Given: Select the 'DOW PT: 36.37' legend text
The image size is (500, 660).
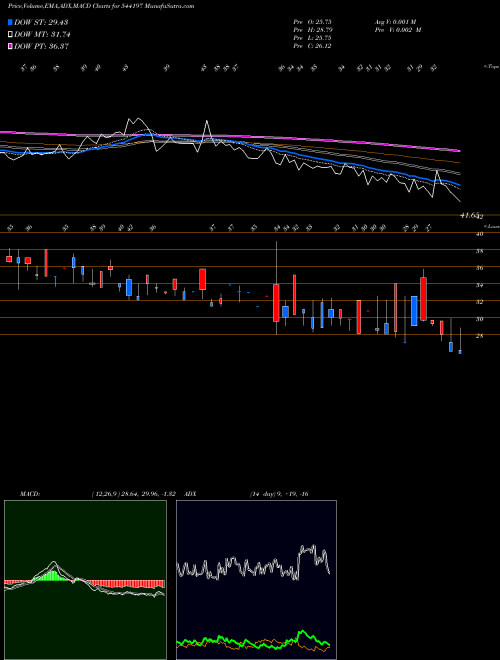Looking at the screenshot, I should (x=42, y=46).
